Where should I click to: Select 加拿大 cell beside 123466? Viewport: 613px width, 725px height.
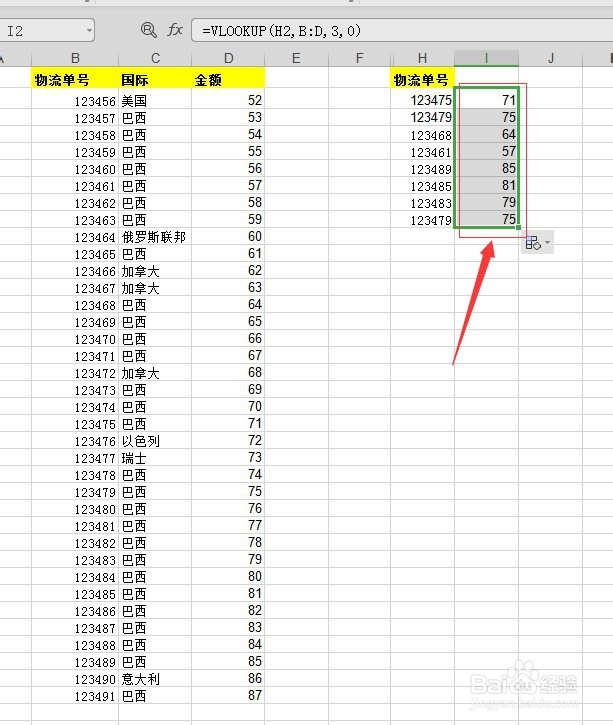(155, 270)
